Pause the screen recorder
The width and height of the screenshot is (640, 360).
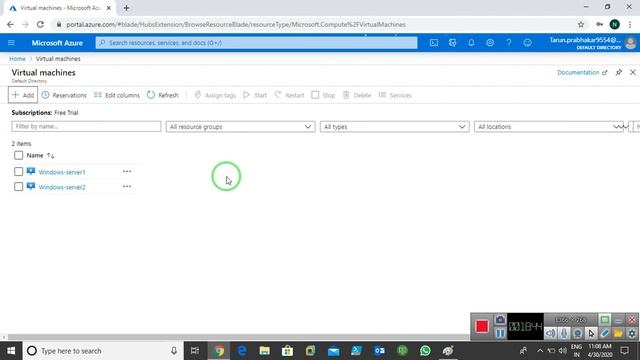pos(500,333)
